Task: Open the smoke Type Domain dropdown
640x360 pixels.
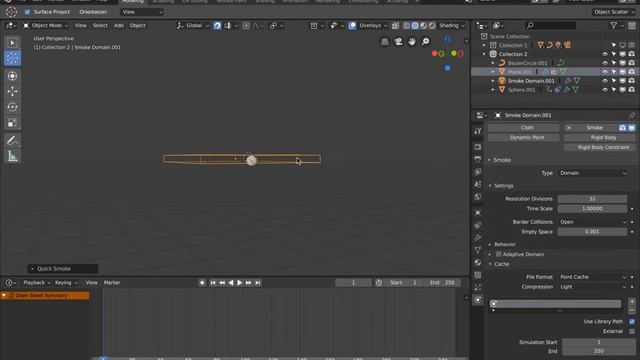Action: click(x=592, y=173)
